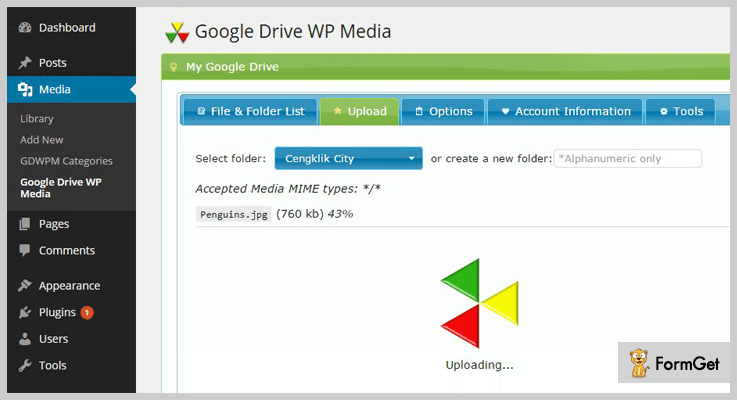The image size is (737, 400).
Task: Click the 'or create a new folder' label
Action: click(491, 159)
